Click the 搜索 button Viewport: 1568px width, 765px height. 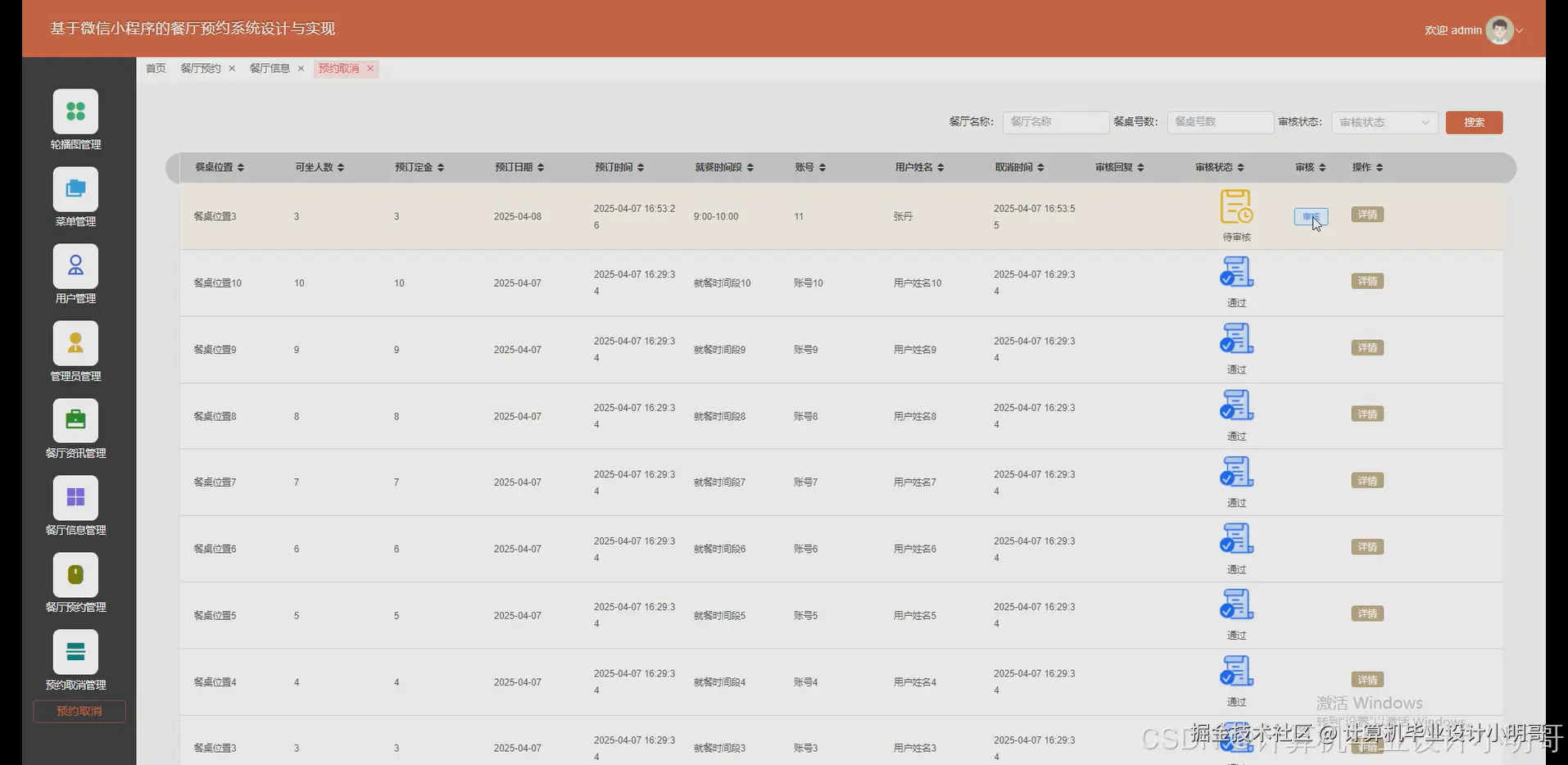tap(1474, 122)
